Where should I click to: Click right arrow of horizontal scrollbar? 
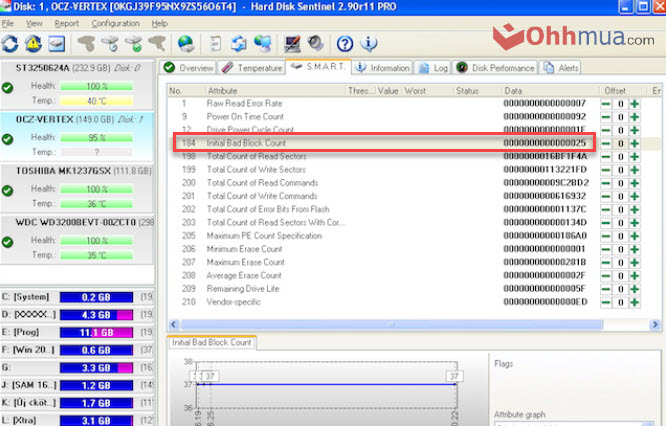(x=655, y=324)
